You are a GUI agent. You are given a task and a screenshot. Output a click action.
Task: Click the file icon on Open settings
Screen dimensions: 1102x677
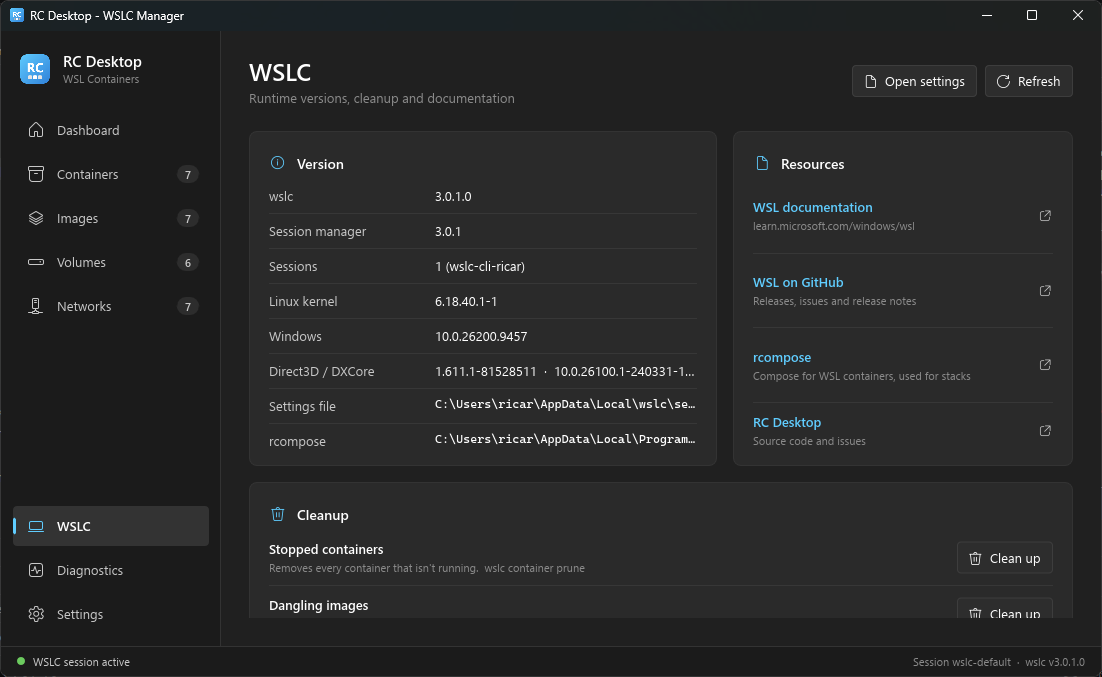pos(870,82)
